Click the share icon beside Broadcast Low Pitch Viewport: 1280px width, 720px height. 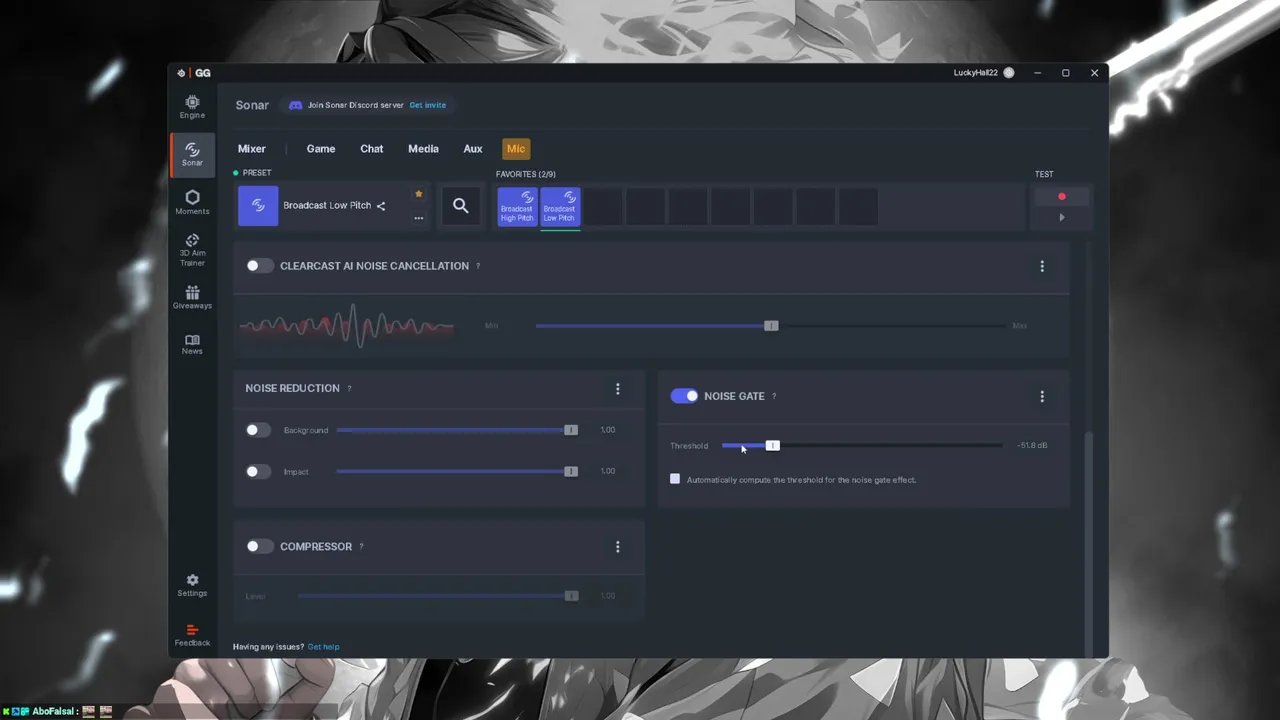(381, 206)
